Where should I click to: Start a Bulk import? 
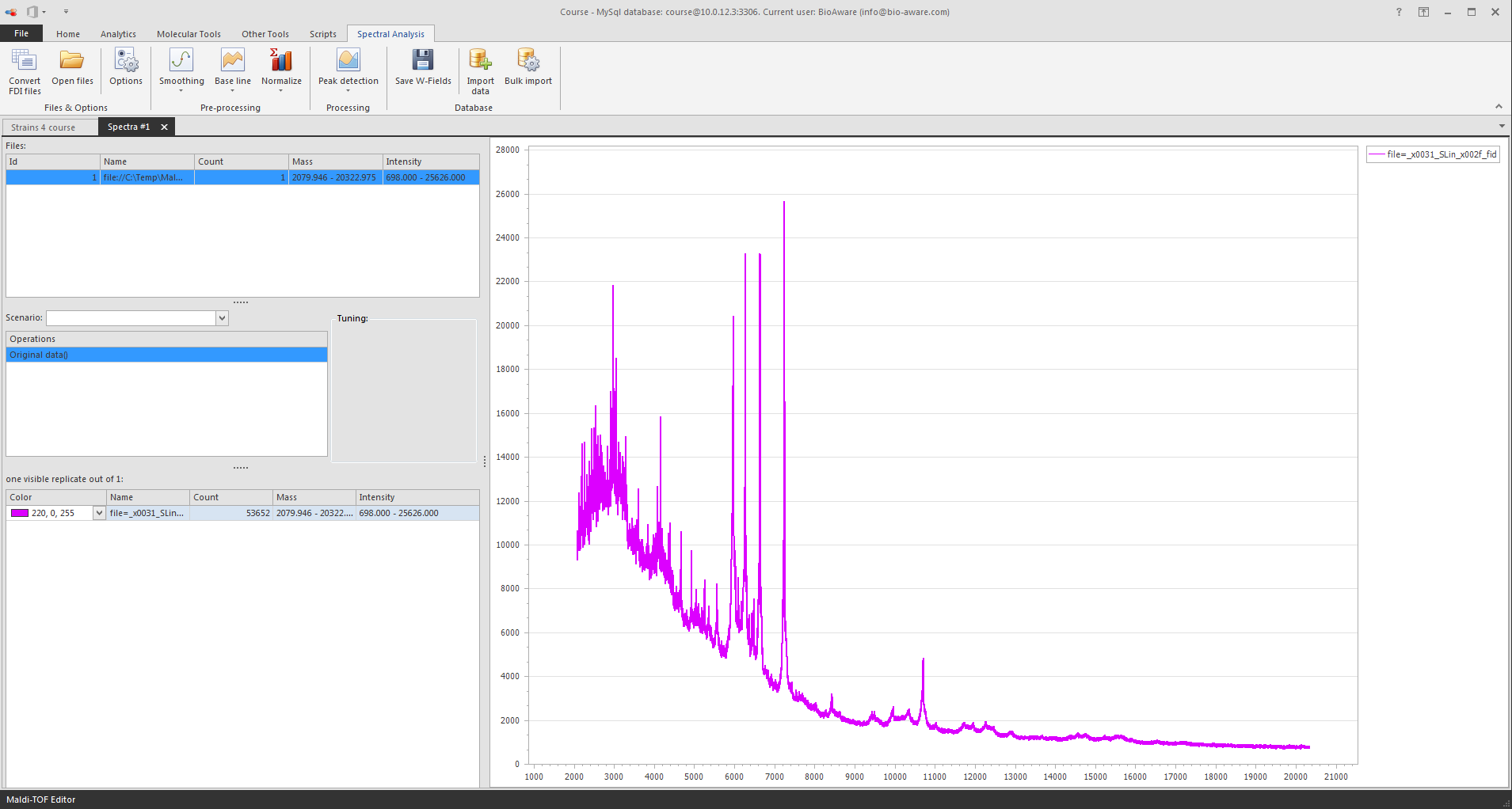pyautogui.click(x=527, y=63)
